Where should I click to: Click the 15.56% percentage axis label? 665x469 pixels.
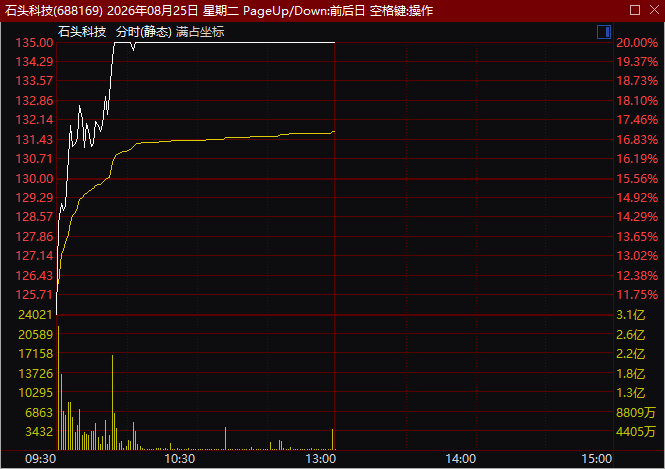pyautogui.click(x=637, y=179)
